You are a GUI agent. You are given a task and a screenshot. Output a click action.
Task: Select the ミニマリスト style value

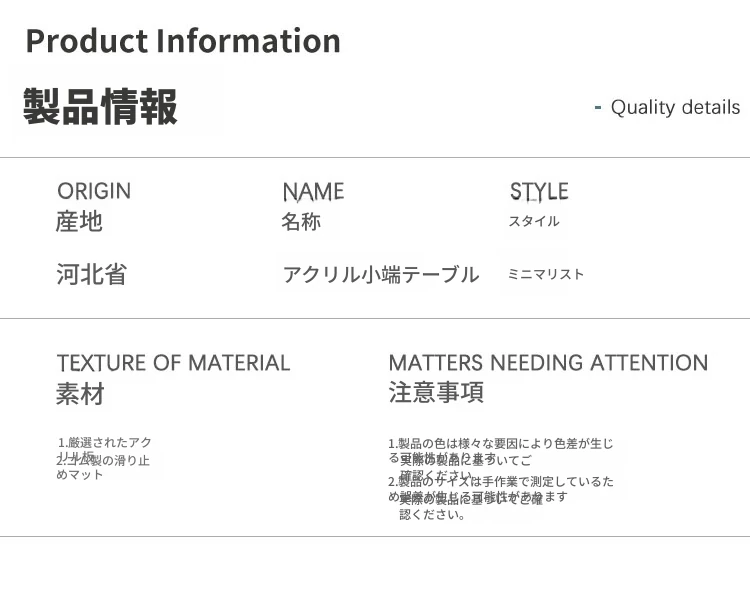[x=546, y=274]
